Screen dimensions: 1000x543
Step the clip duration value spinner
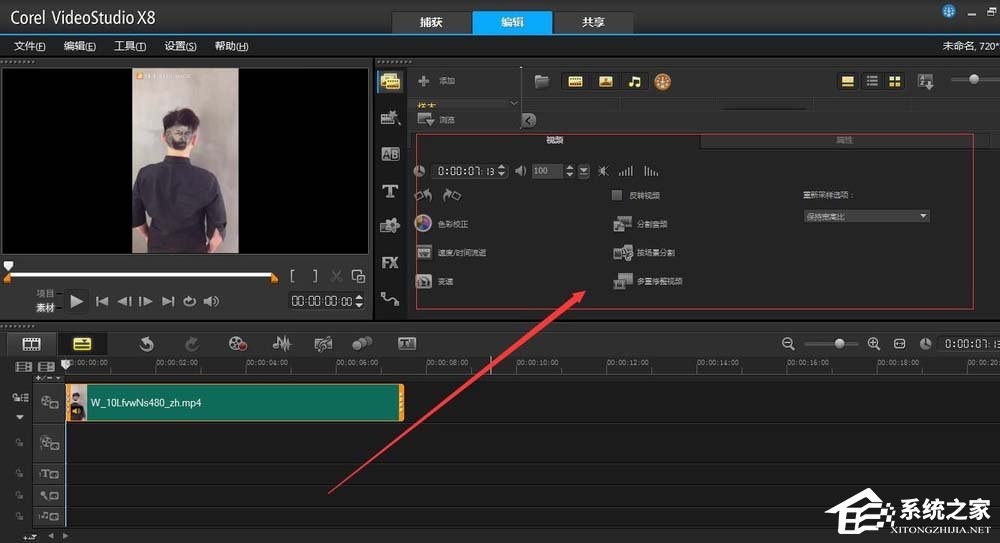[502, 171]
